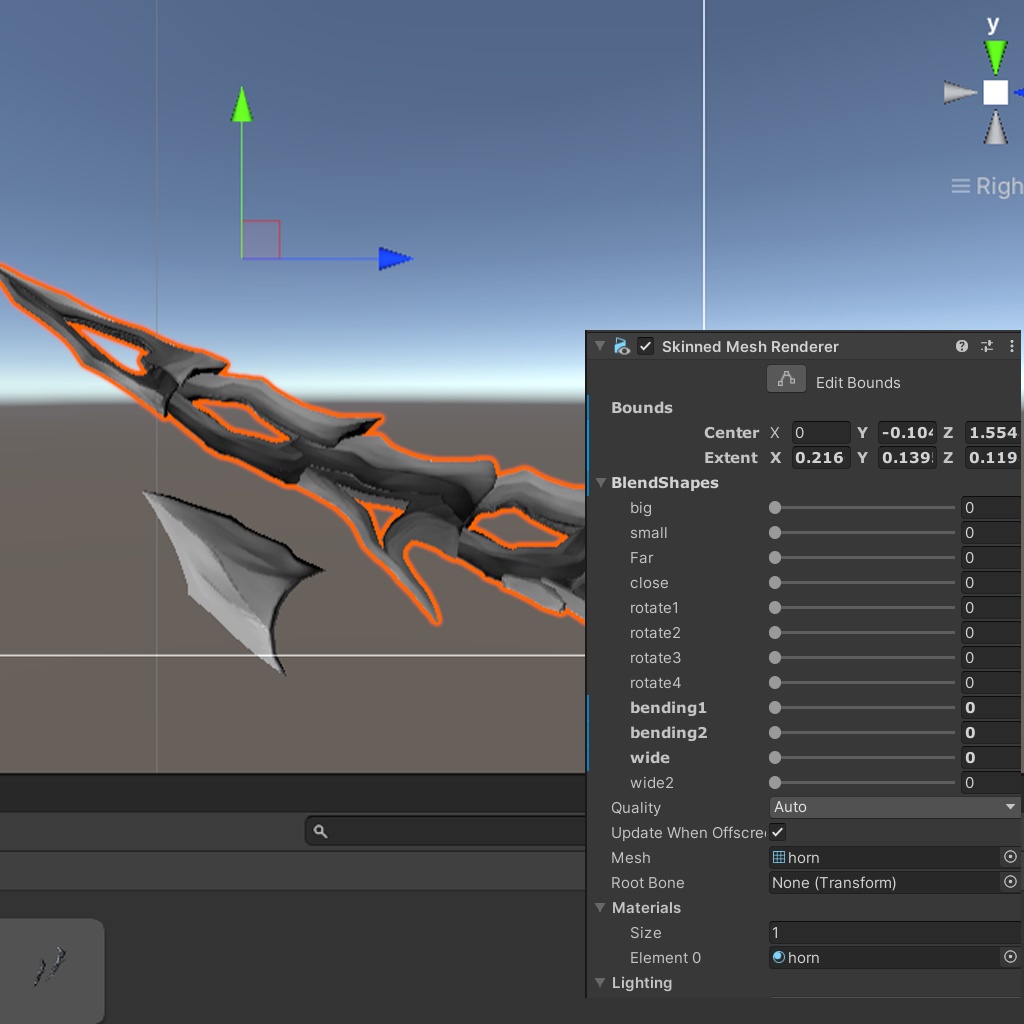The width and height of the screenshot is (1024, 1024).
Task: Collapse the Lighting section
Action: tap(600, 982)
